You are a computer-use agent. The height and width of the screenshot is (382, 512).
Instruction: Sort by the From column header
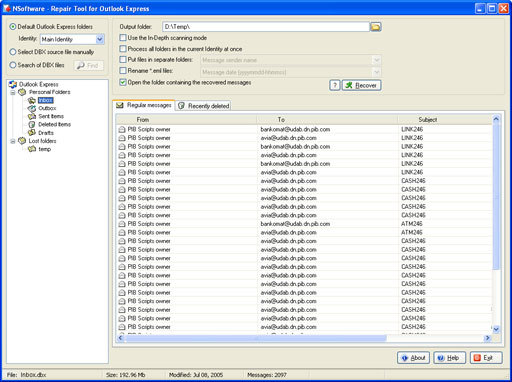187,119
